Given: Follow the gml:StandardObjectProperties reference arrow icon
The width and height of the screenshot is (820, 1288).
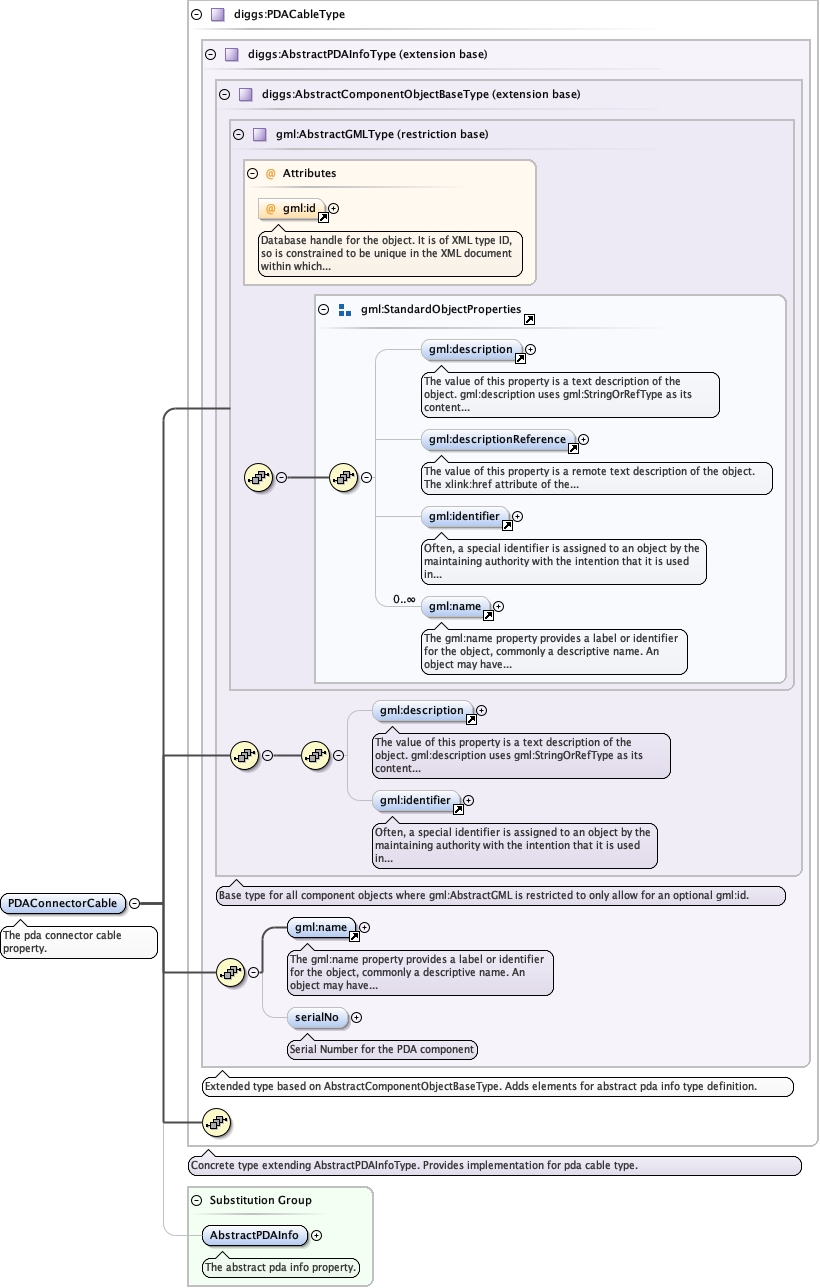Looking at the screenshot, I should click(x=529, y=320).
